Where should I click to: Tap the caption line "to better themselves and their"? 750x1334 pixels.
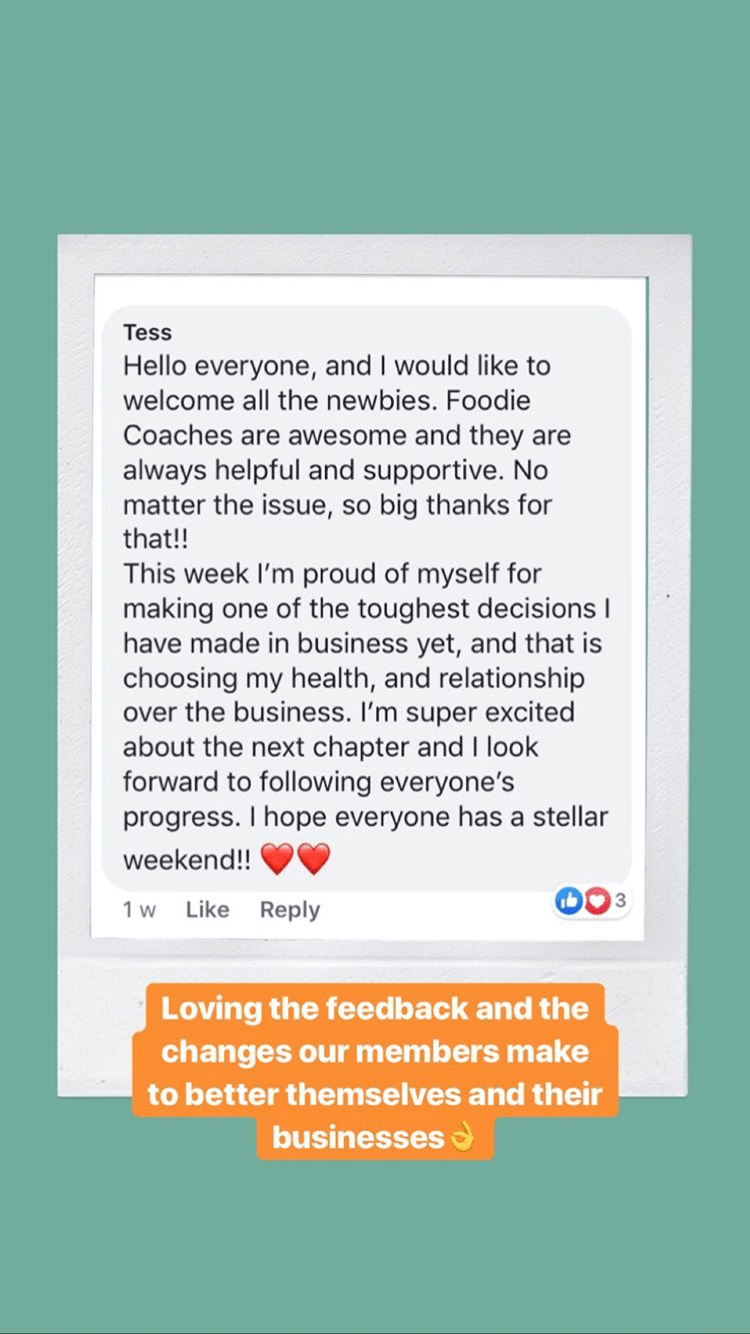375,1094
